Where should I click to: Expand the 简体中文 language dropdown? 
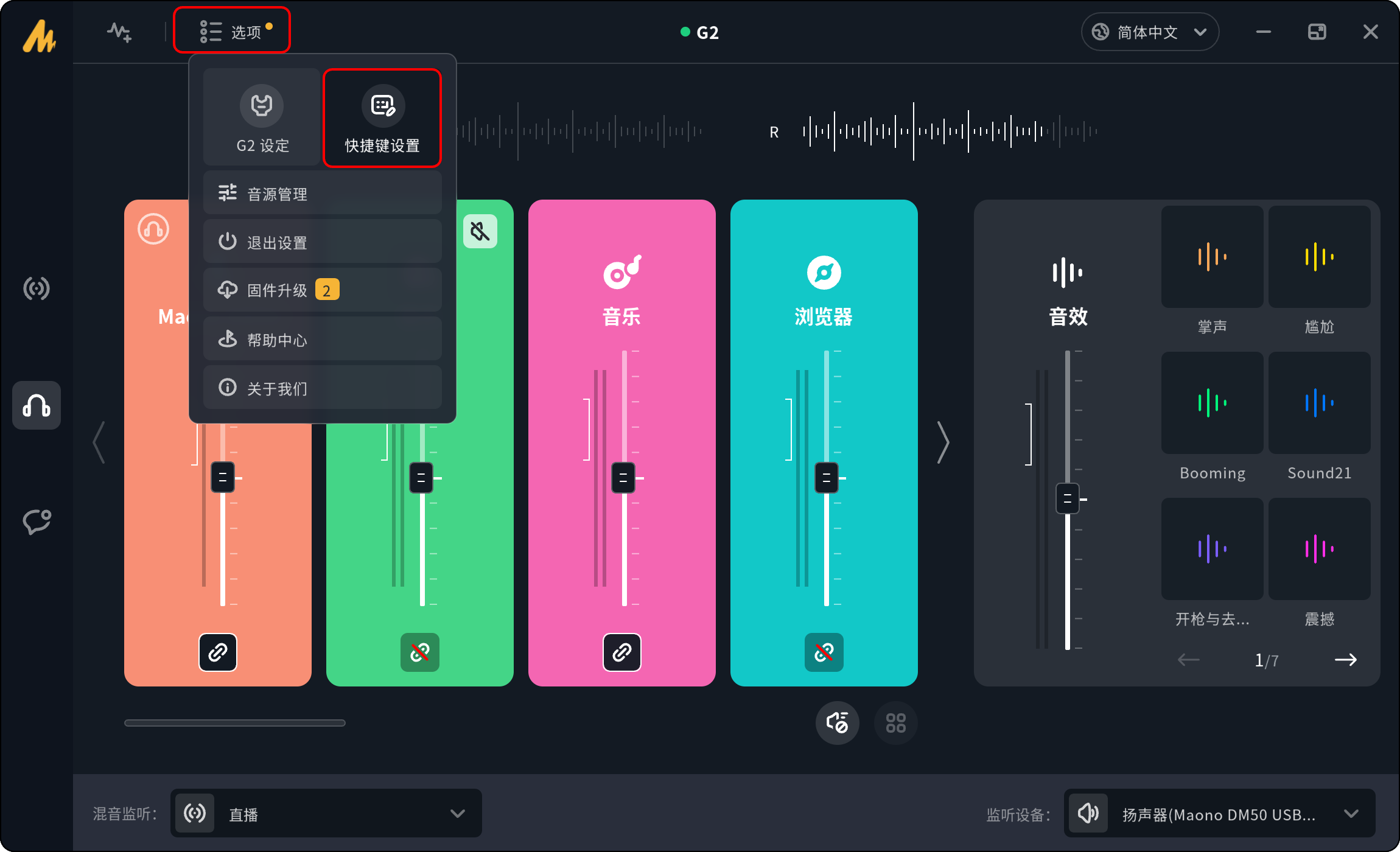1150,32
